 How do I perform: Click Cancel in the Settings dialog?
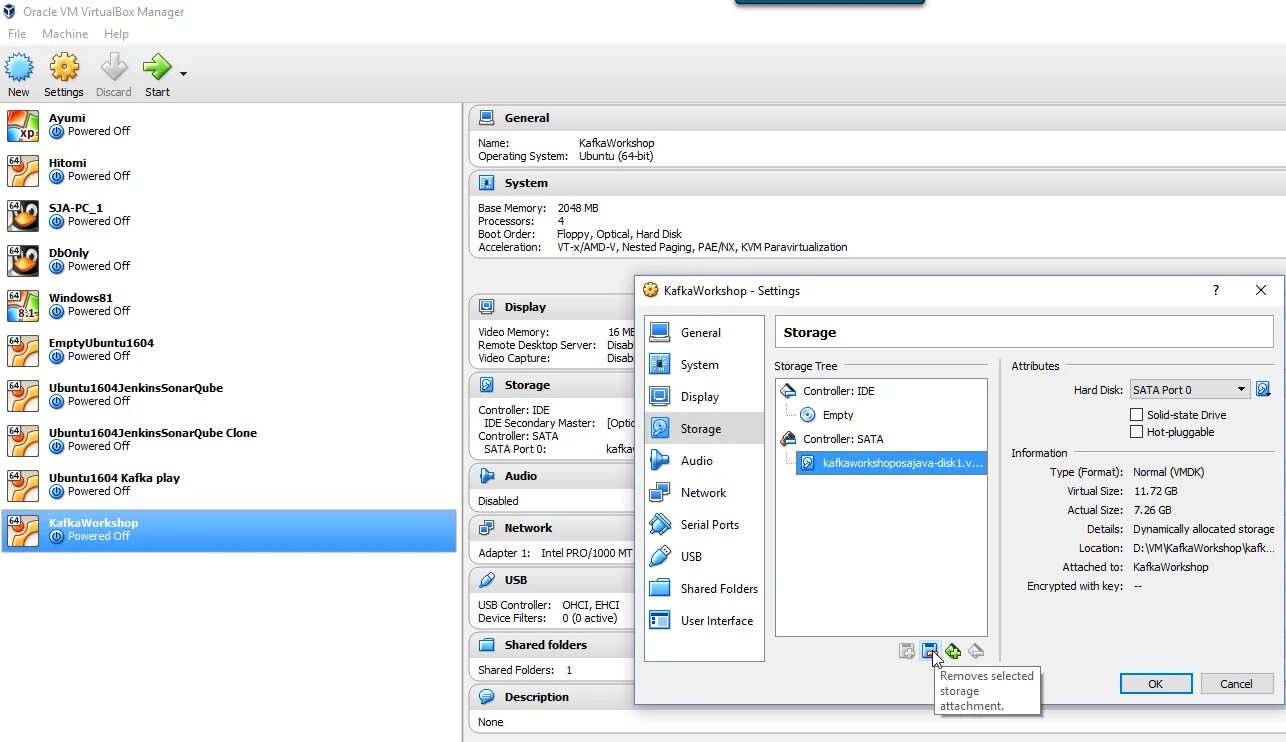click(1236, 684)
